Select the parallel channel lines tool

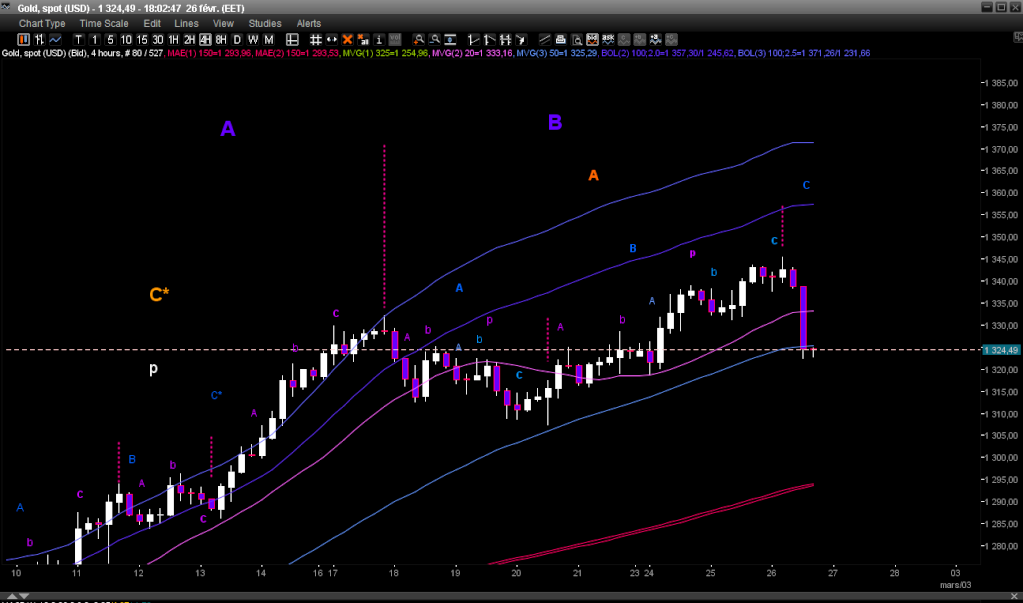point(545,39)
